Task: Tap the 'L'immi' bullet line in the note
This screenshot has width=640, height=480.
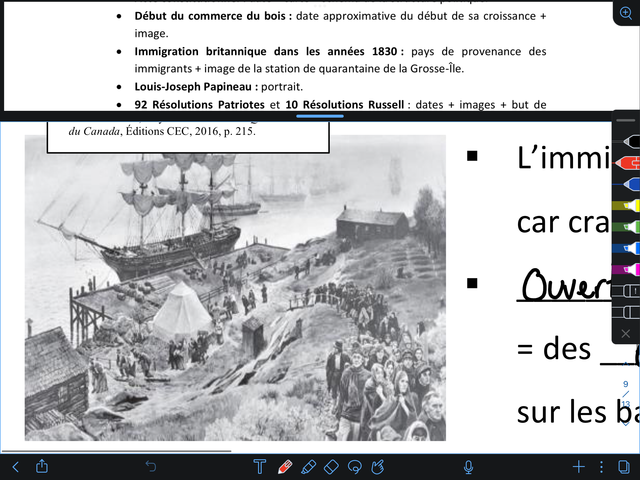Action: coord(564,158)
